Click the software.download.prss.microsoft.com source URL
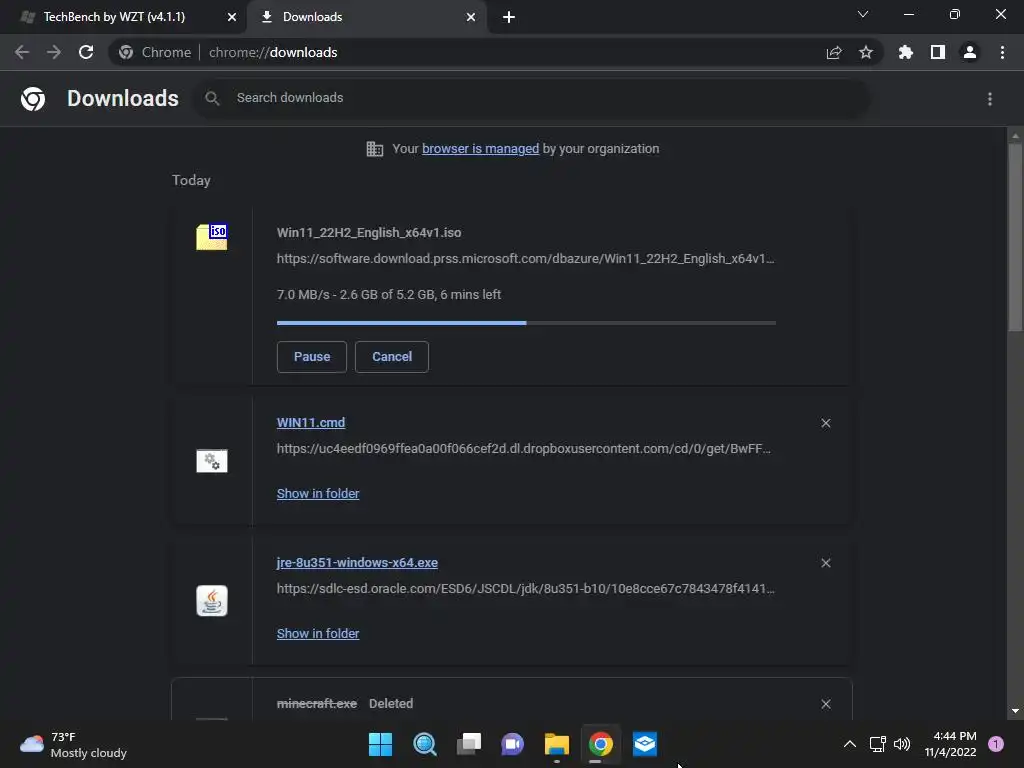Viewport: 1024px width, 768px height. point(526,259)
